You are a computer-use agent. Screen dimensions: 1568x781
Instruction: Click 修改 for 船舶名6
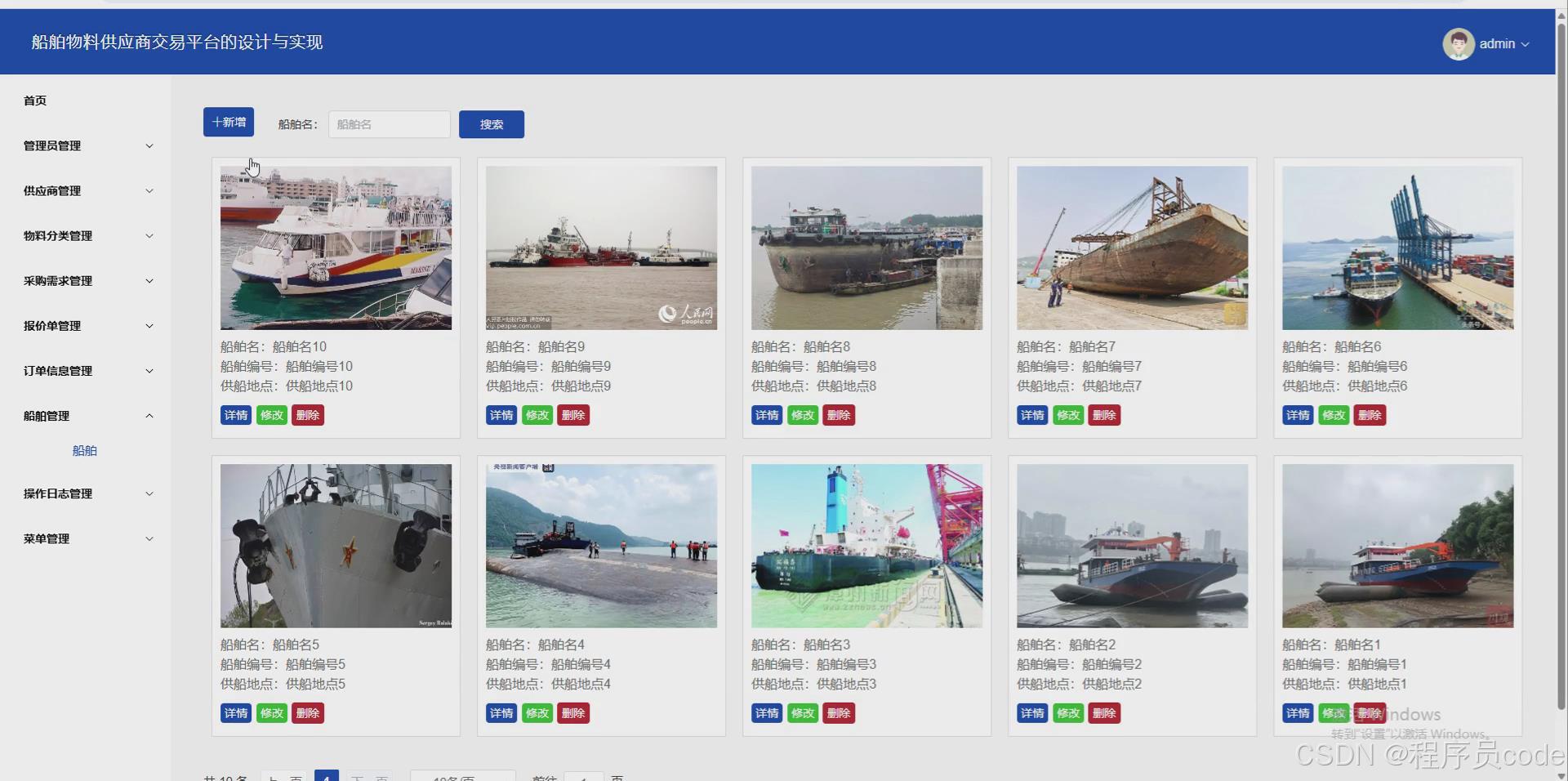pyautogui.click(x=1334, y=415)
